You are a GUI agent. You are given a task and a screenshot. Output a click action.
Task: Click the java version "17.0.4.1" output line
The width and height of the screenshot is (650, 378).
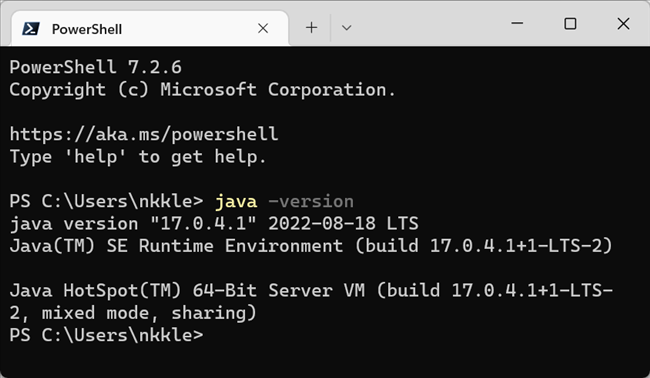(x=214, y=224)
